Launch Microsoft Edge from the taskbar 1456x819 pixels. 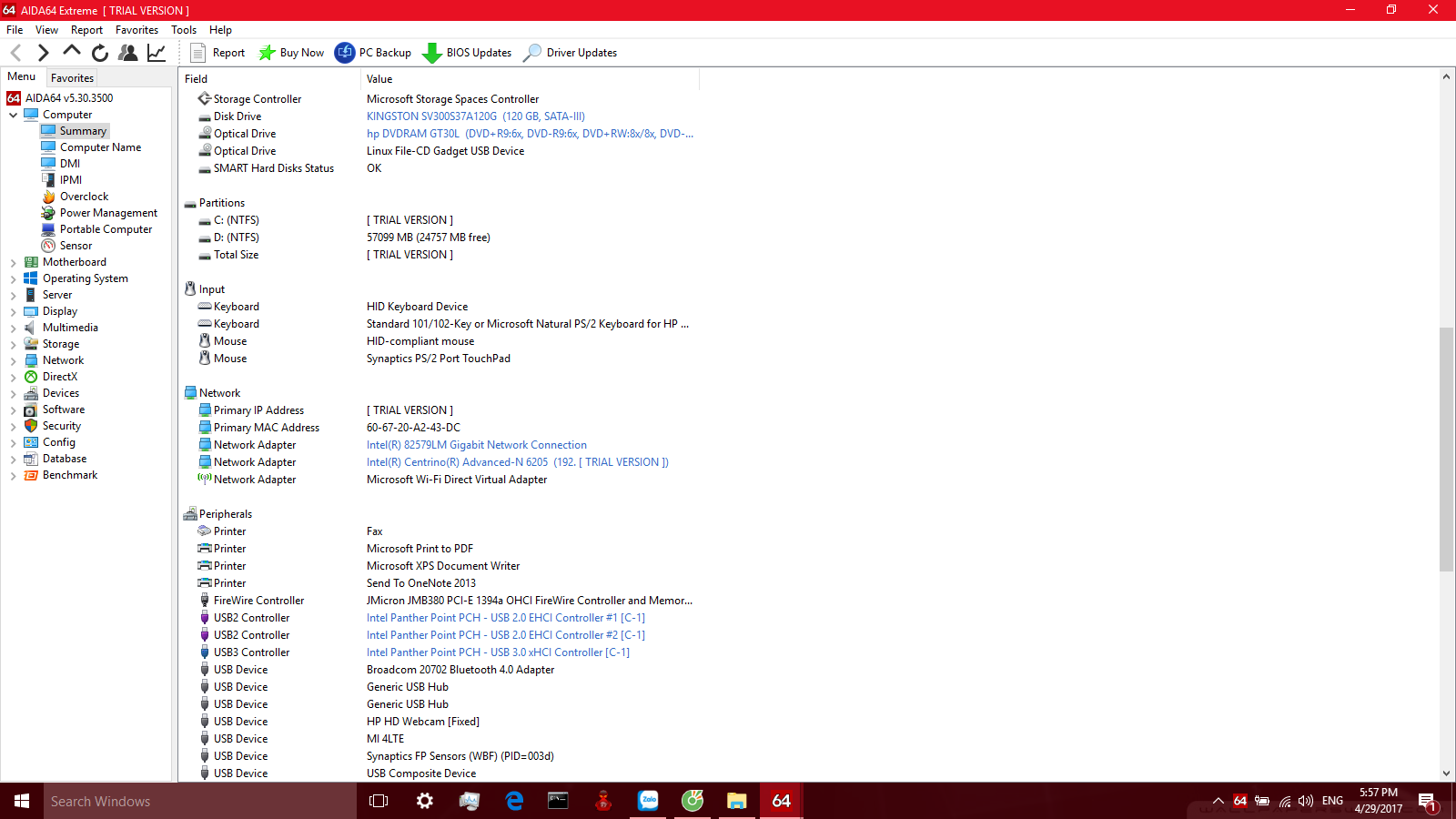514,802
